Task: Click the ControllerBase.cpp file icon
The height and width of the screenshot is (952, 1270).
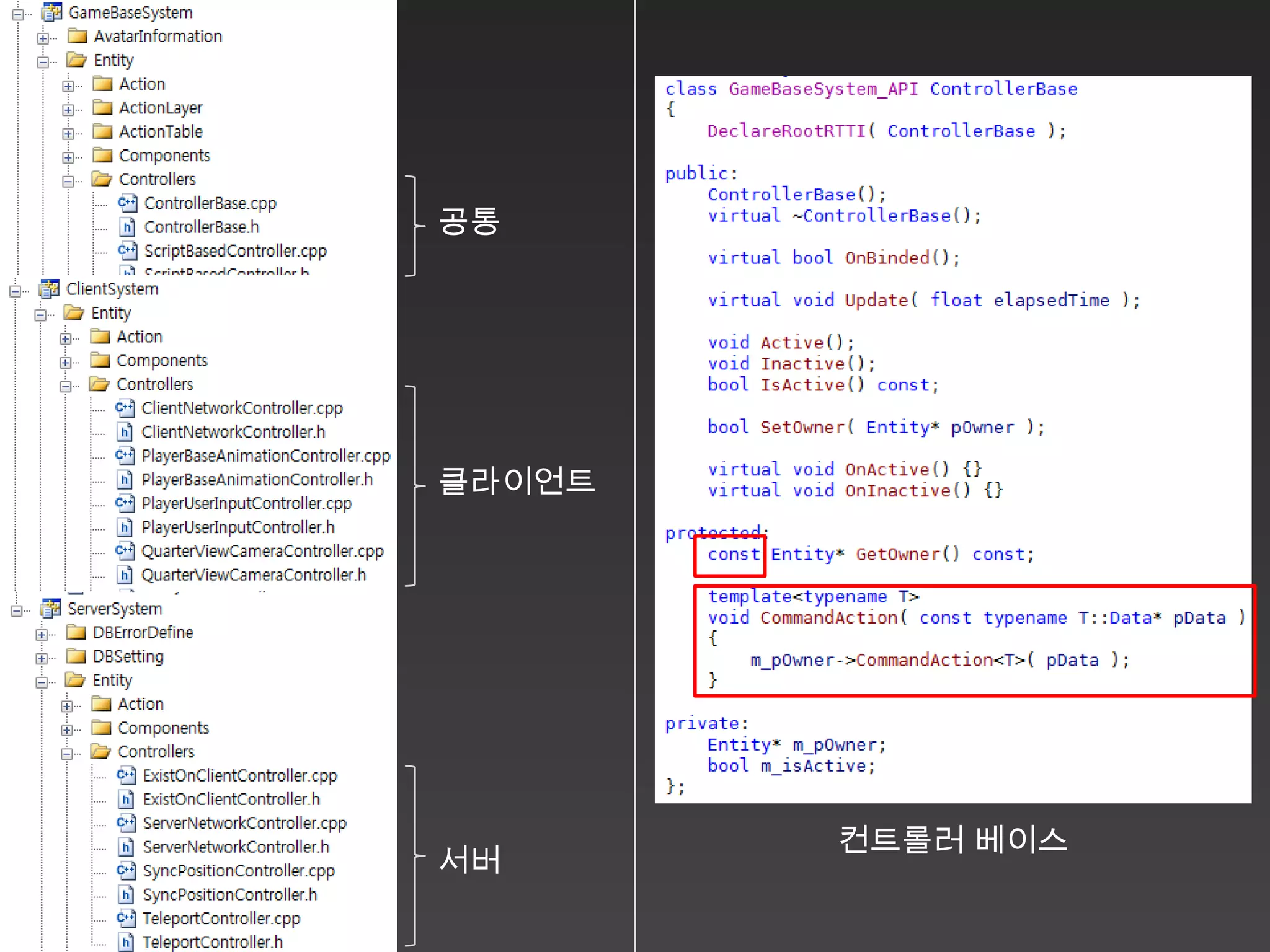Action: tap(127, 203)
